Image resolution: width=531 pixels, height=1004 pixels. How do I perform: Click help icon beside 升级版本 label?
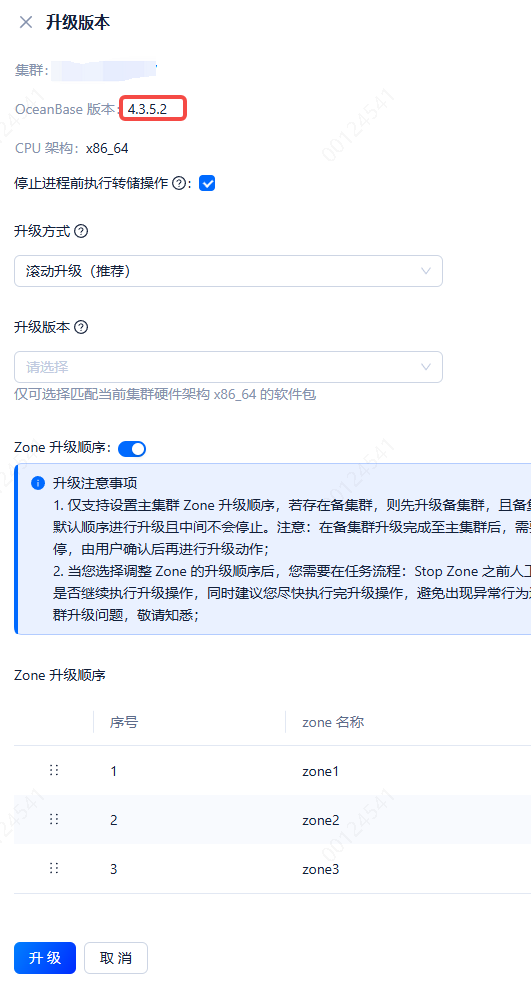81,327
